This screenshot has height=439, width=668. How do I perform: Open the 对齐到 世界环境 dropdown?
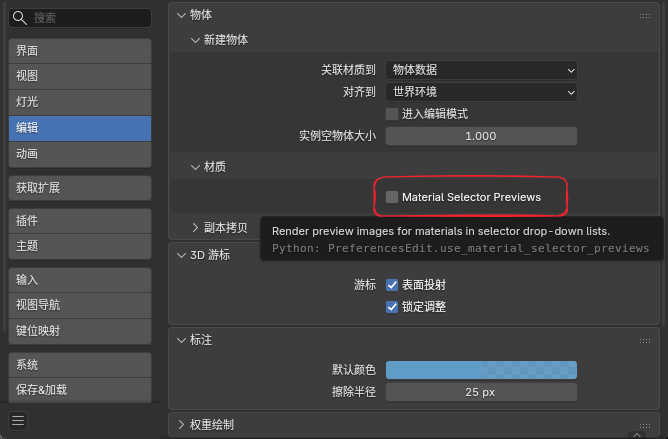pos(481,92)
